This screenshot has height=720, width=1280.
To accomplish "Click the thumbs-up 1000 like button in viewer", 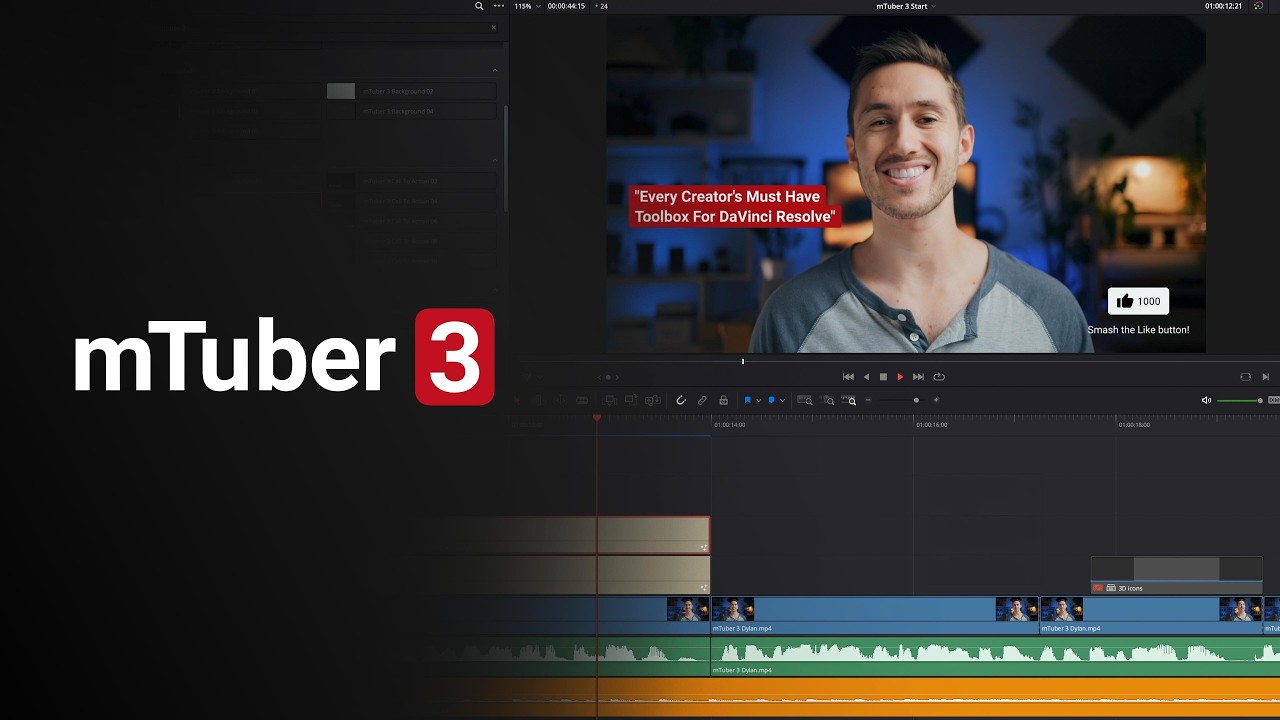I will pyautogui.click(x=1138, y=301).
